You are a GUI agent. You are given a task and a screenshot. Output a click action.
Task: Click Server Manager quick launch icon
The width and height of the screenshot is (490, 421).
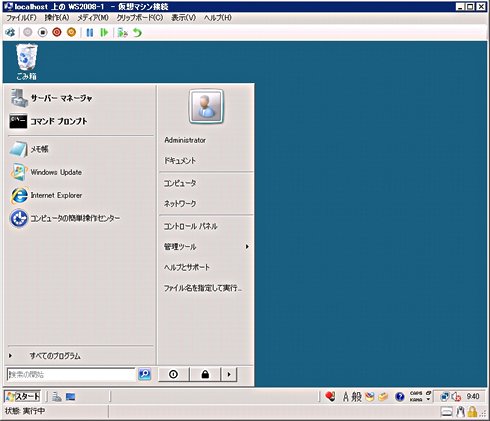click(57, 397)
